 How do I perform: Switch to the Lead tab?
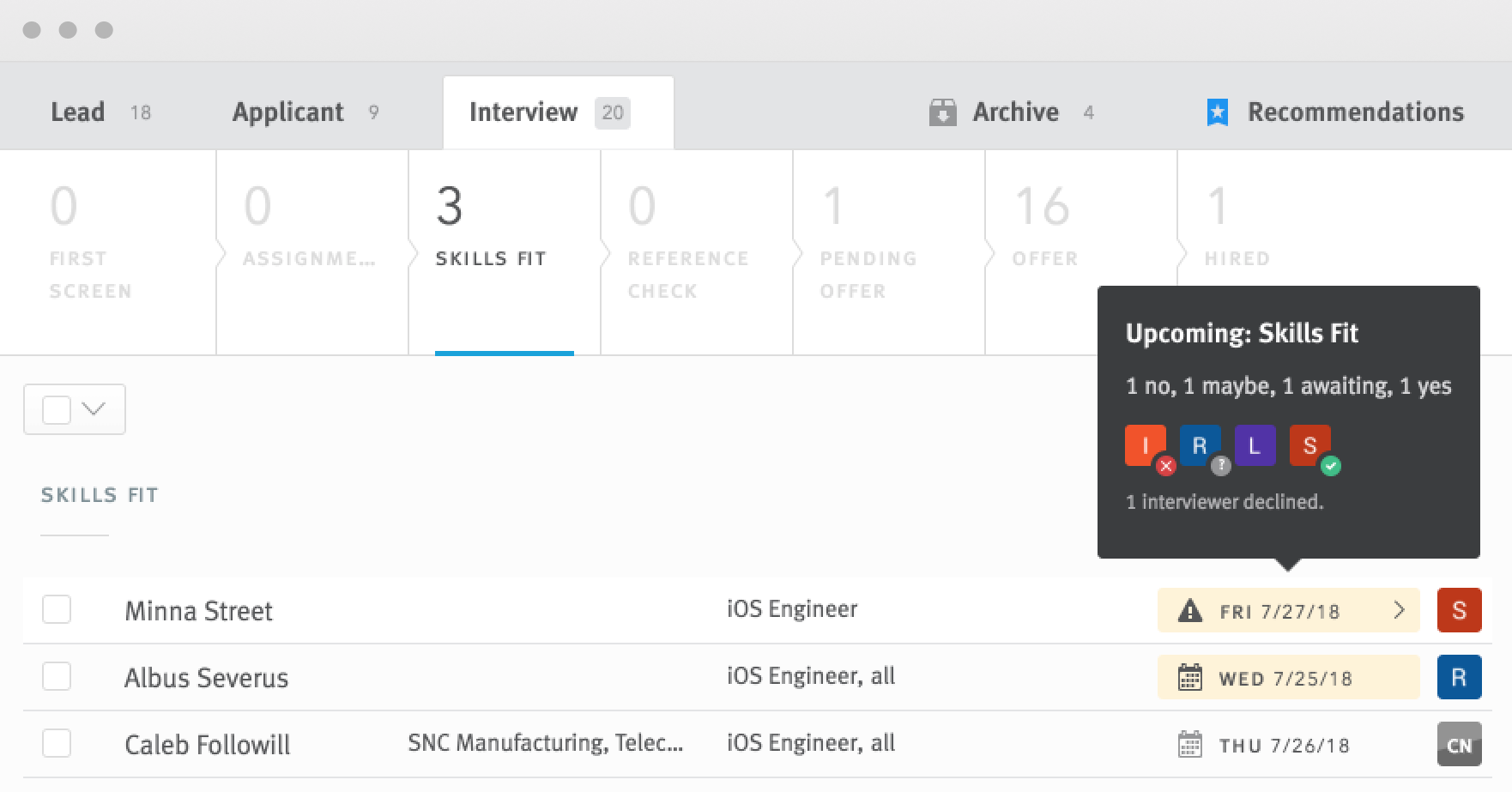(78, 112)
